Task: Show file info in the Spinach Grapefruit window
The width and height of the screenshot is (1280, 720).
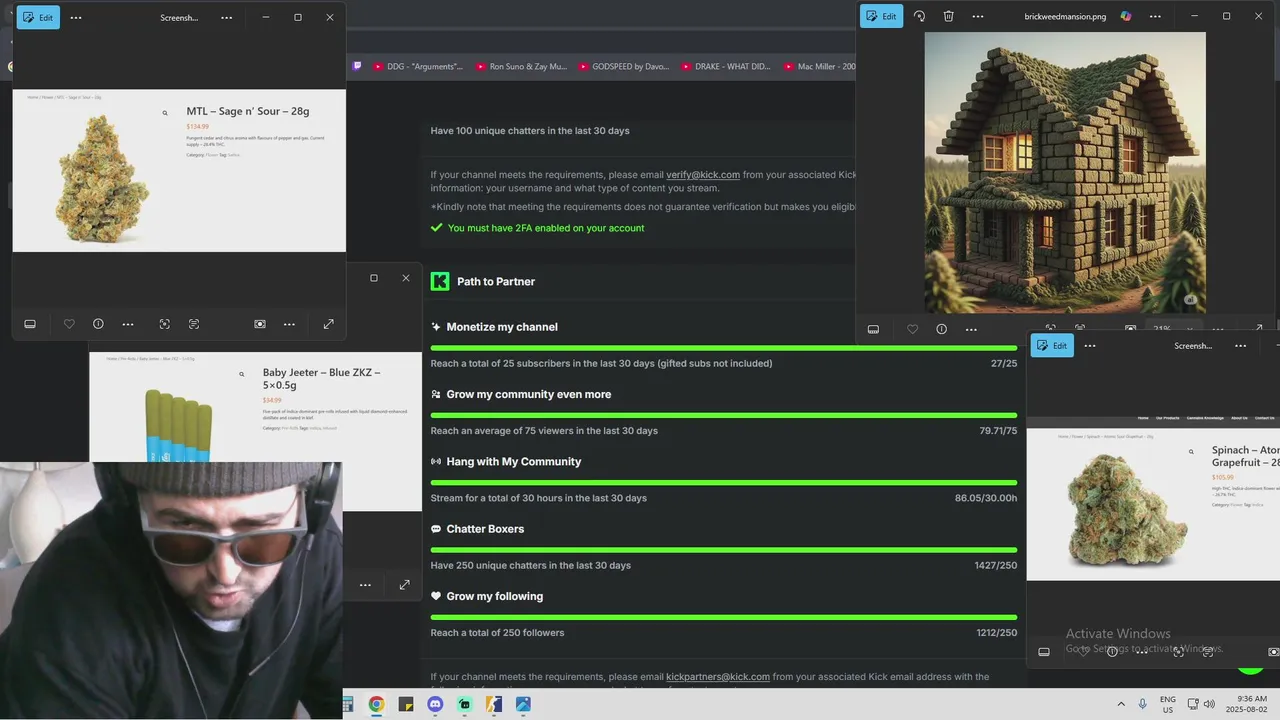Action: tap(1112, 652)
